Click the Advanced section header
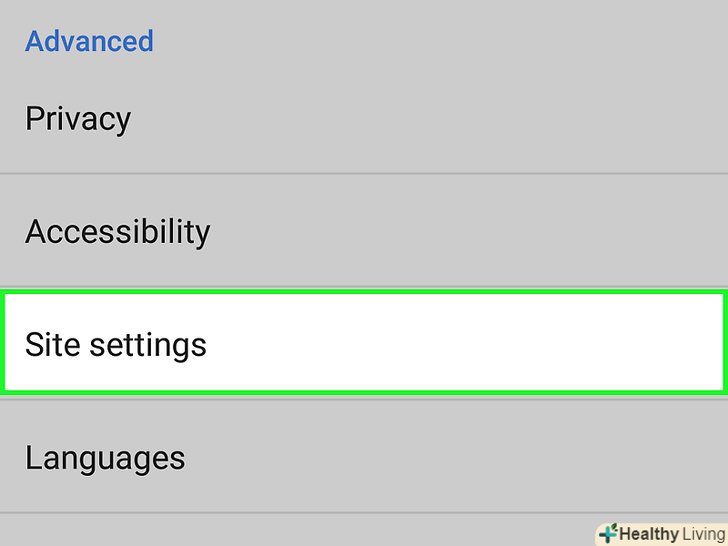Viewport: 728px width, 546px height. click(x=89, y=42)
